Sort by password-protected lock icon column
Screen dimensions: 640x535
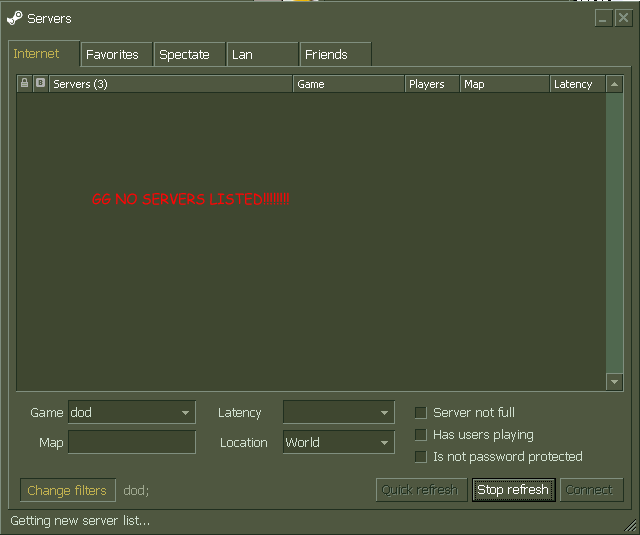(x=24, y=84)
